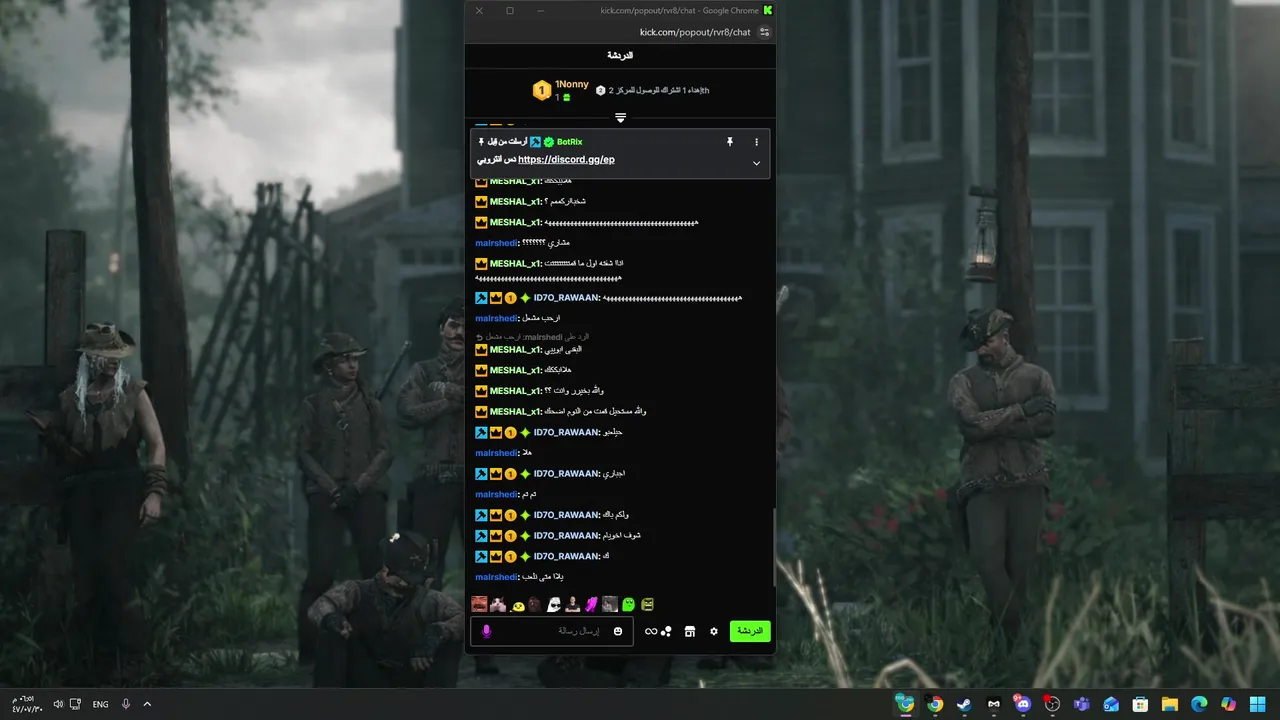Click MESHAL_x1 username on والله بخير وانت message
1280x720 pixels.
515,391
